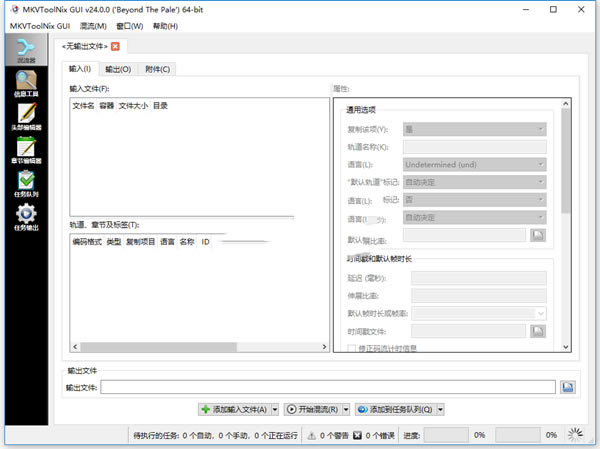Close the <无输出文件> tab with red X
600x449 pixels.
click(115, 46)
